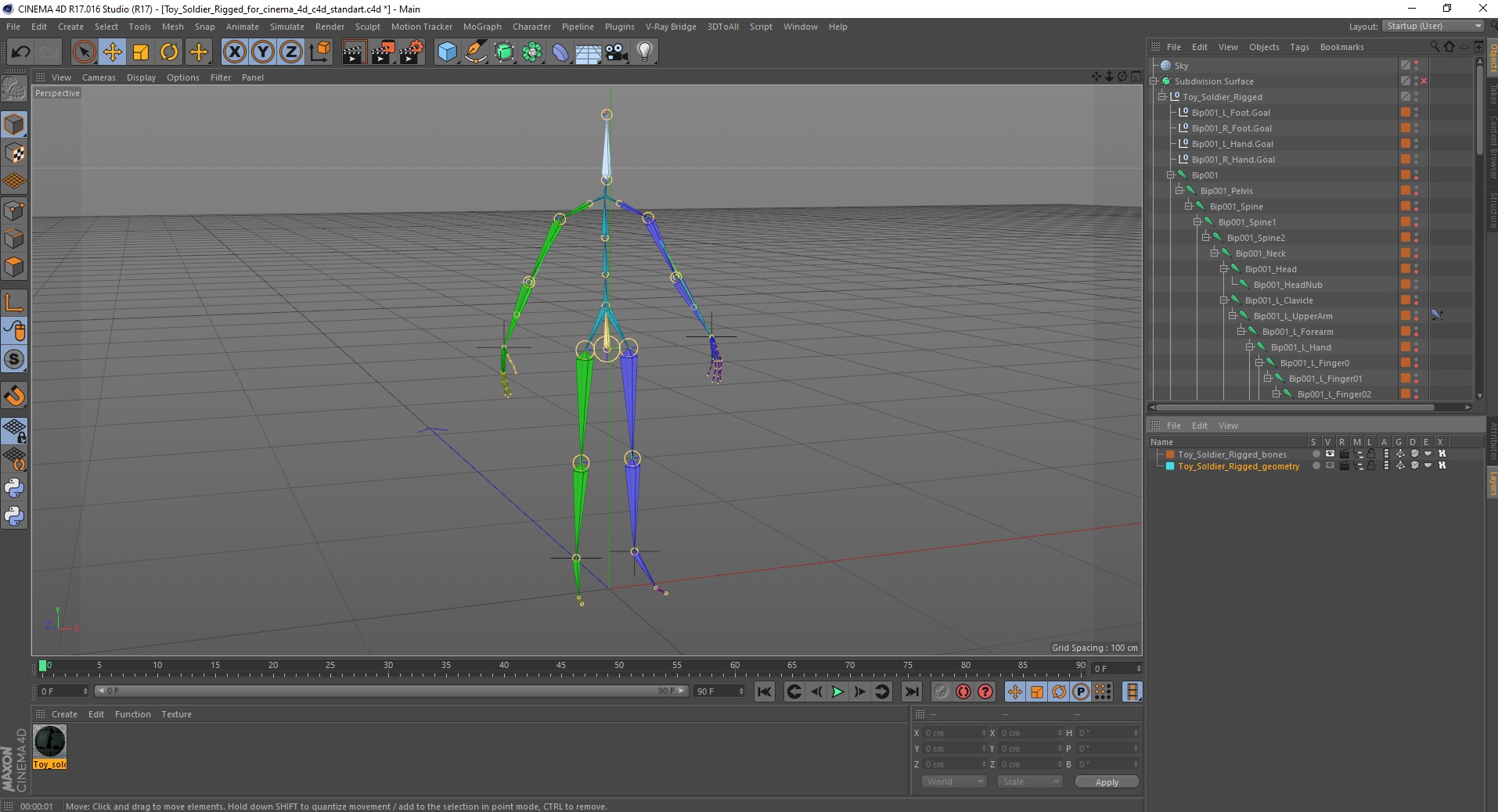Add a Floor environment object
Screen dimensions: 1498x812
589,52
